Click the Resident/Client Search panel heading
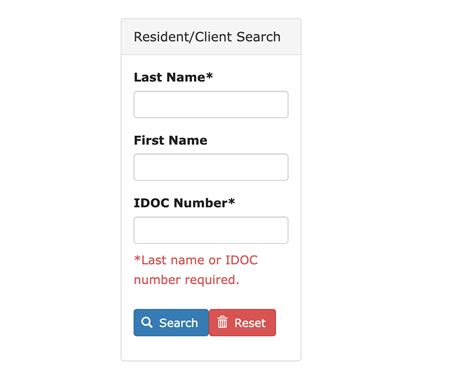Viewport: 474px width, 368px height. 207,37
